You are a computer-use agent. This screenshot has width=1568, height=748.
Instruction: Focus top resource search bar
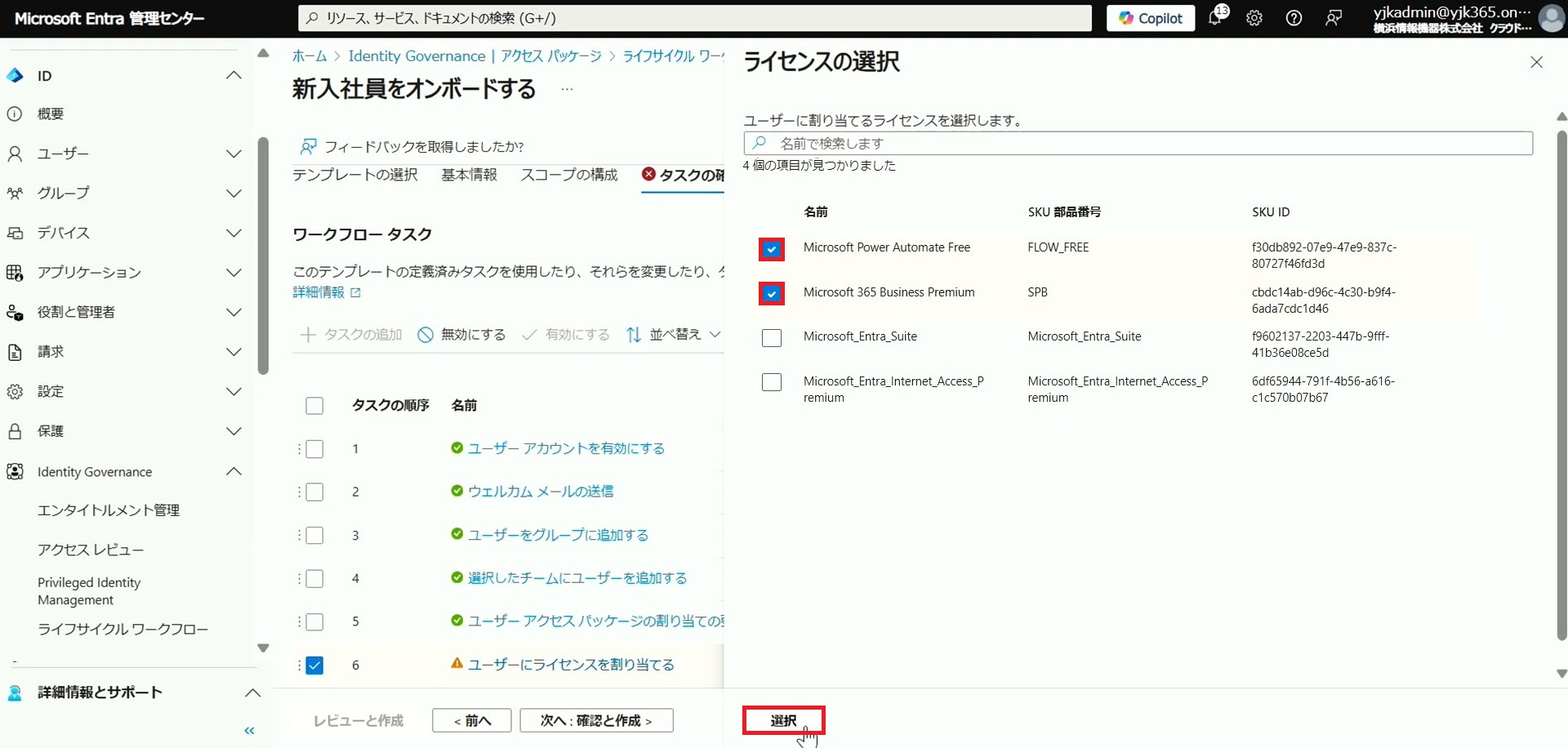click(x=694, y=18)
